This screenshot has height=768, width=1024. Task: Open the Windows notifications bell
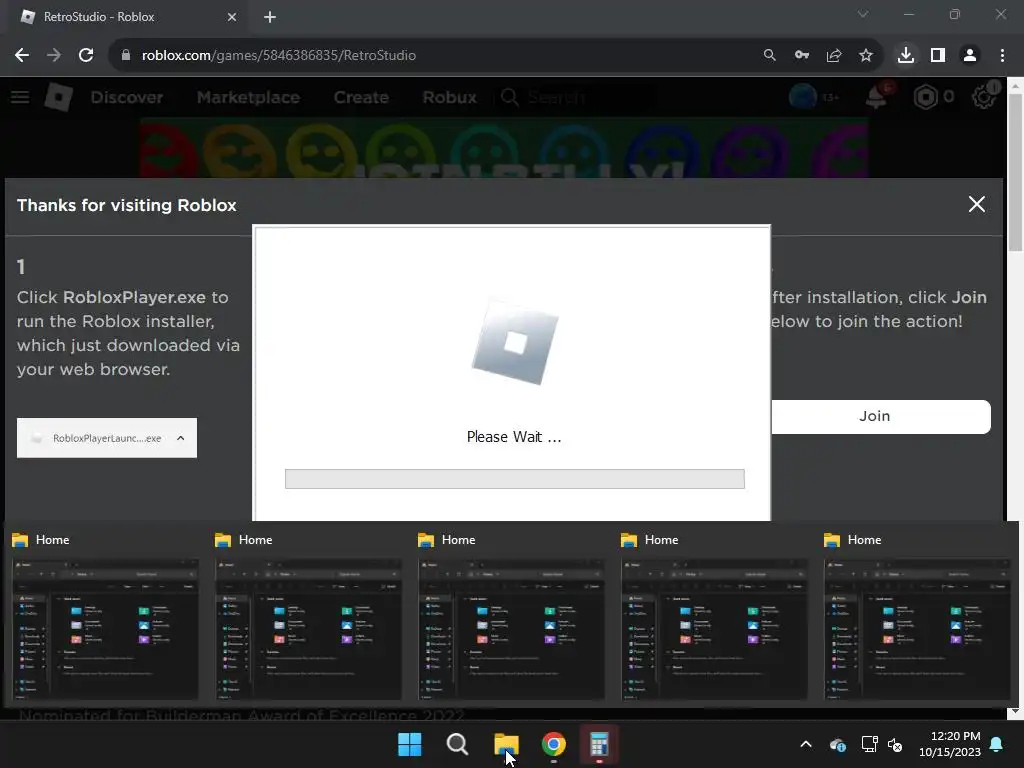point(997,744)
